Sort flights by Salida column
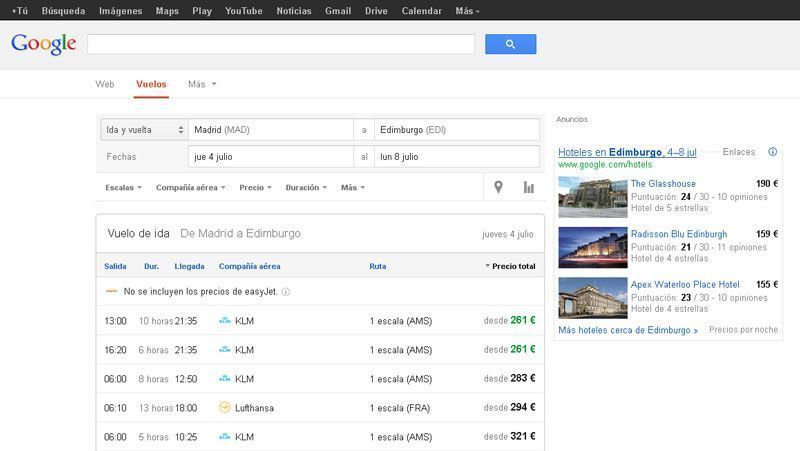The height and width of the screenshot is (451, 800). (115, 266)
